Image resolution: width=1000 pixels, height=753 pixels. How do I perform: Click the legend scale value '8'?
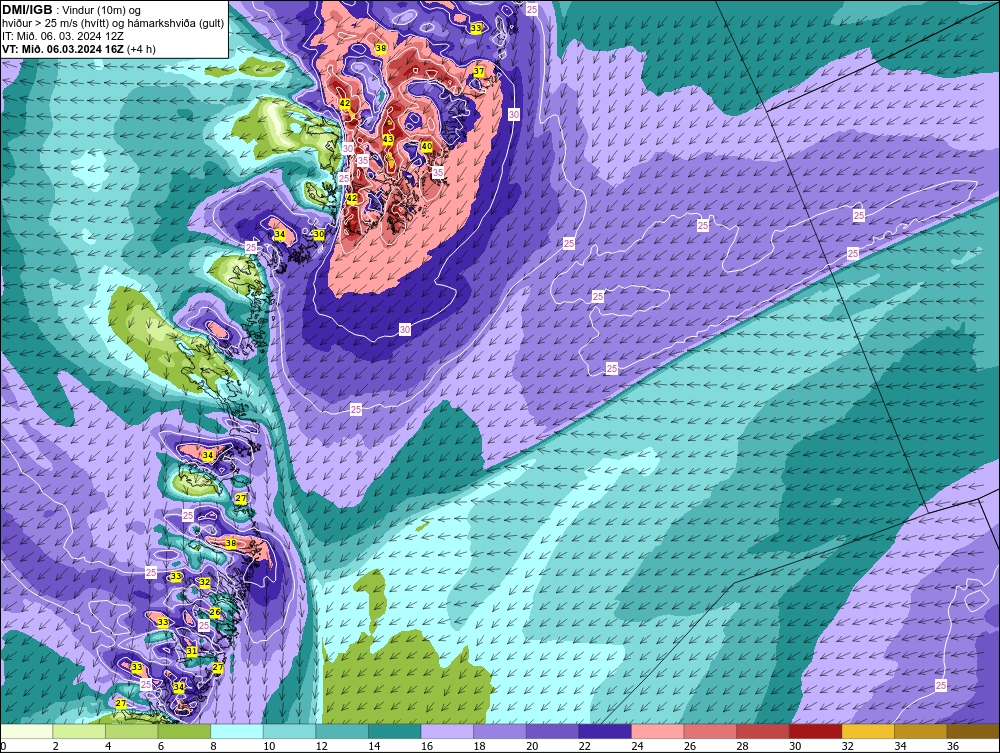214,746
